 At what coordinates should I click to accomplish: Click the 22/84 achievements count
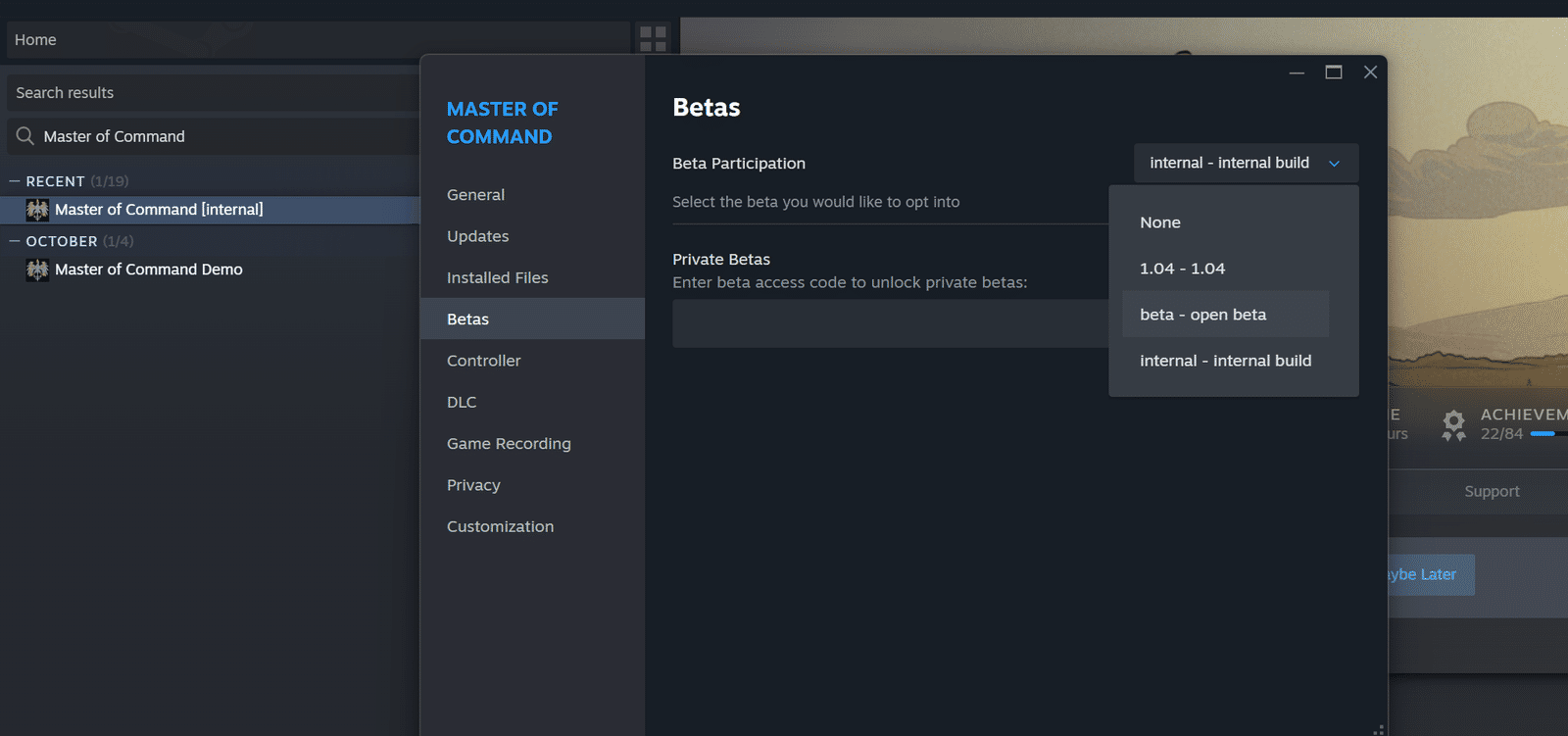[x=1501, y=434]
